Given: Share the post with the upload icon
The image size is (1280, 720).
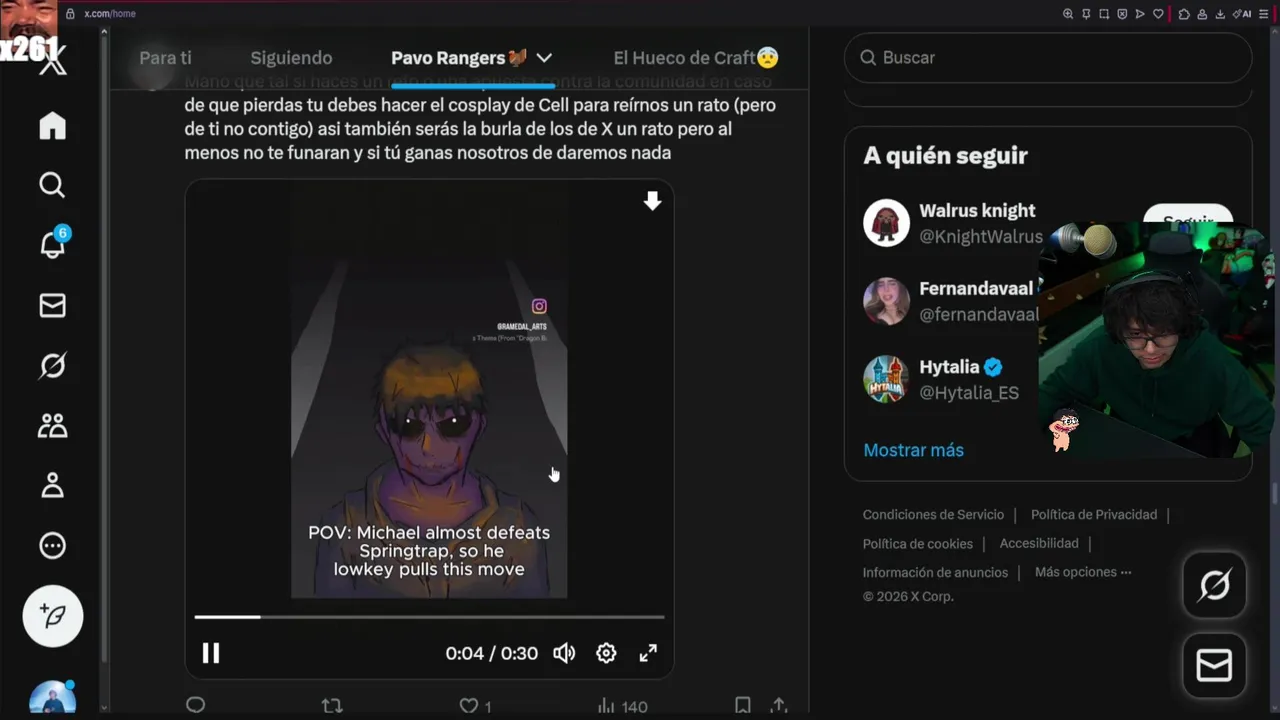Looking at the screenshot, I should 779,705.
